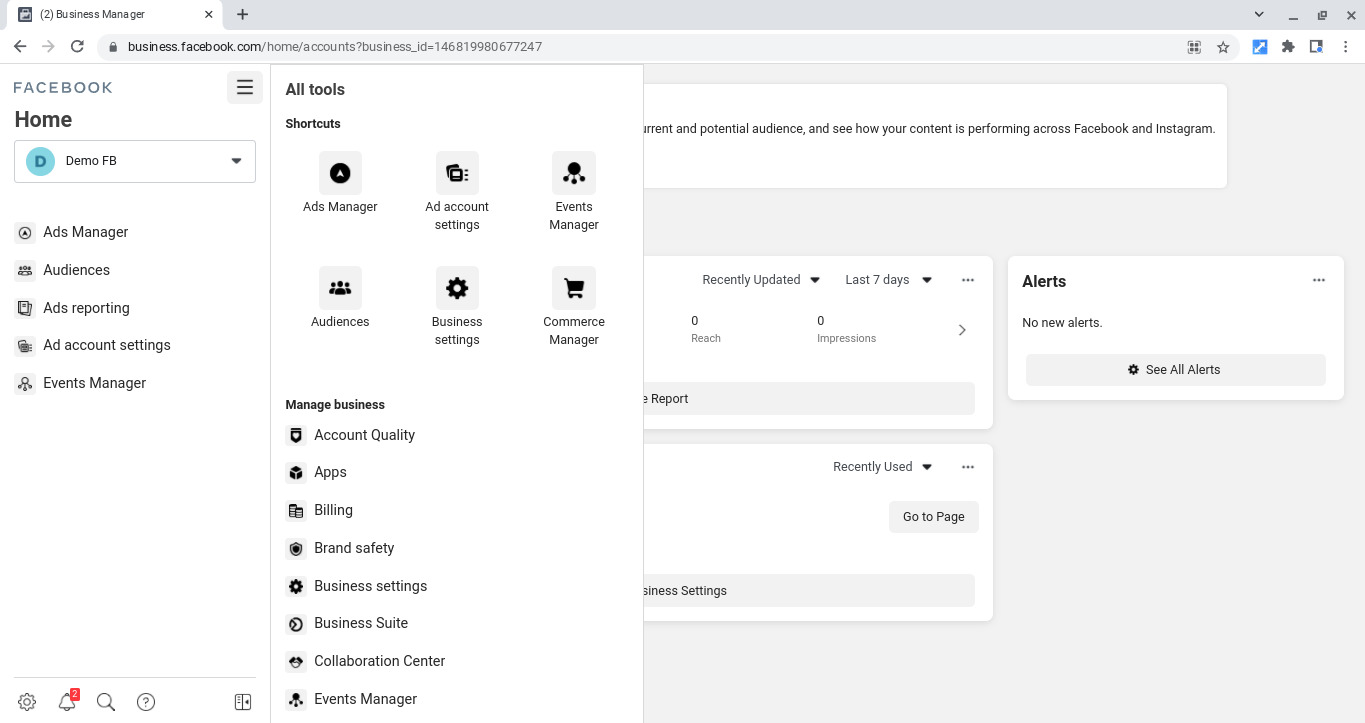Open a new Chrome tab

pos(242,14)
